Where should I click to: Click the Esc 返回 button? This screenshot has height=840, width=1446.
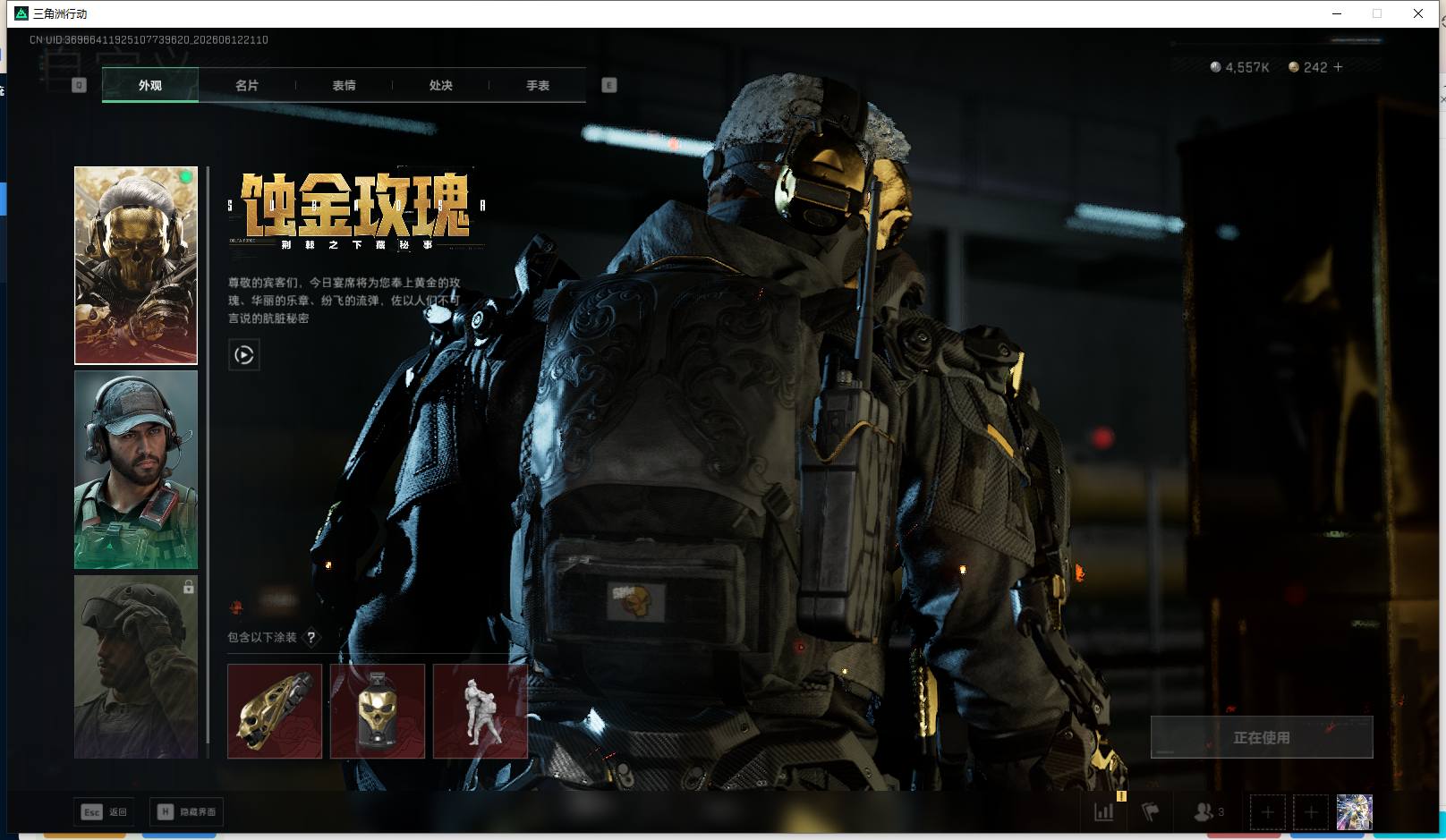click(x=105, y=811)
